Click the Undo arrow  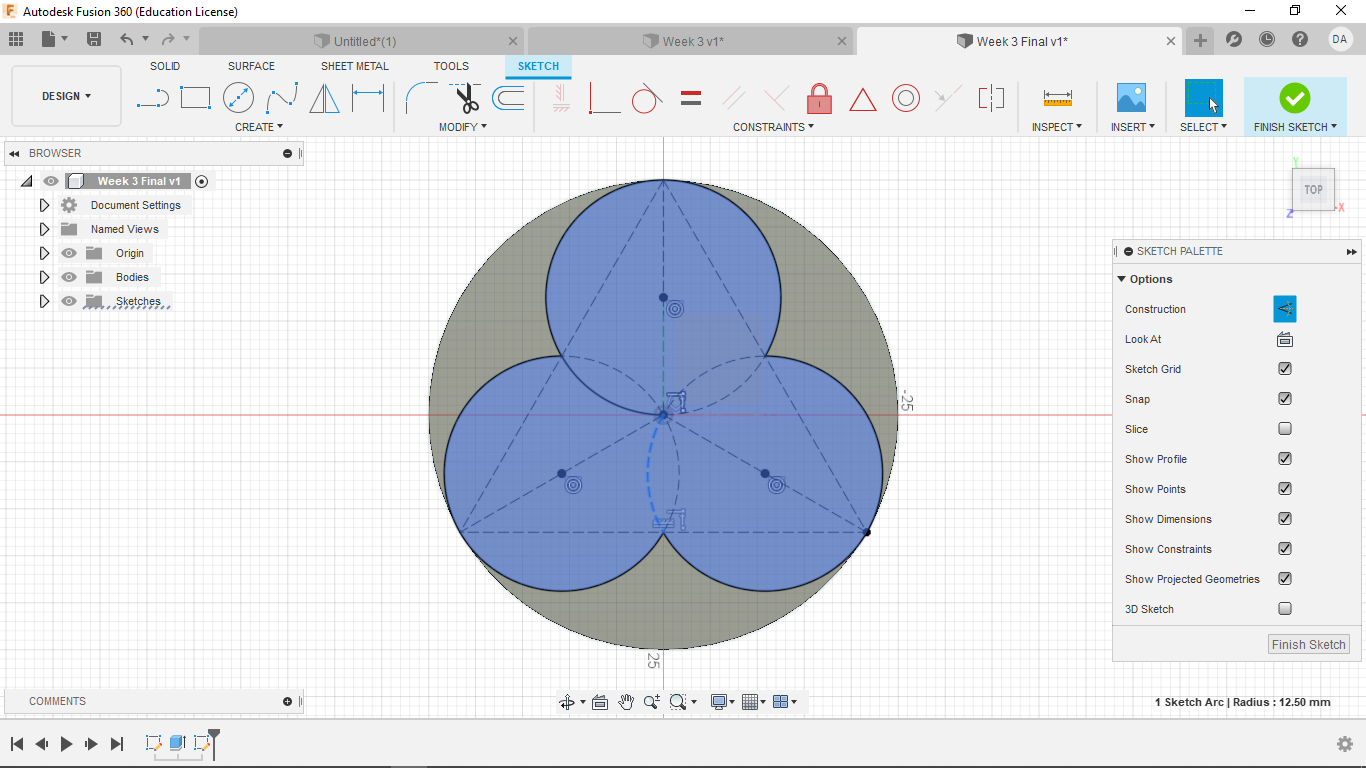click(126, 40)
